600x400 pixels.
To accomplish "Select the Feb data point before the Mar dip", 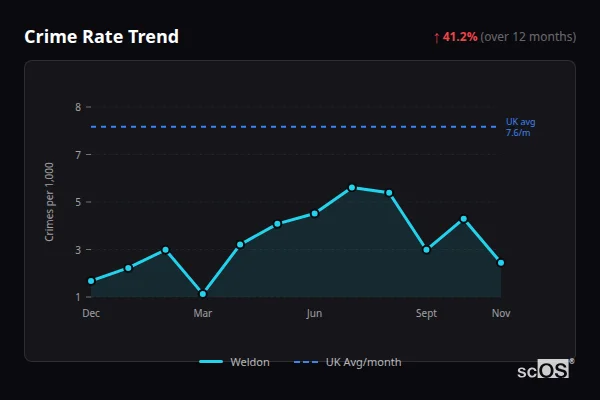I will (165, 250).
